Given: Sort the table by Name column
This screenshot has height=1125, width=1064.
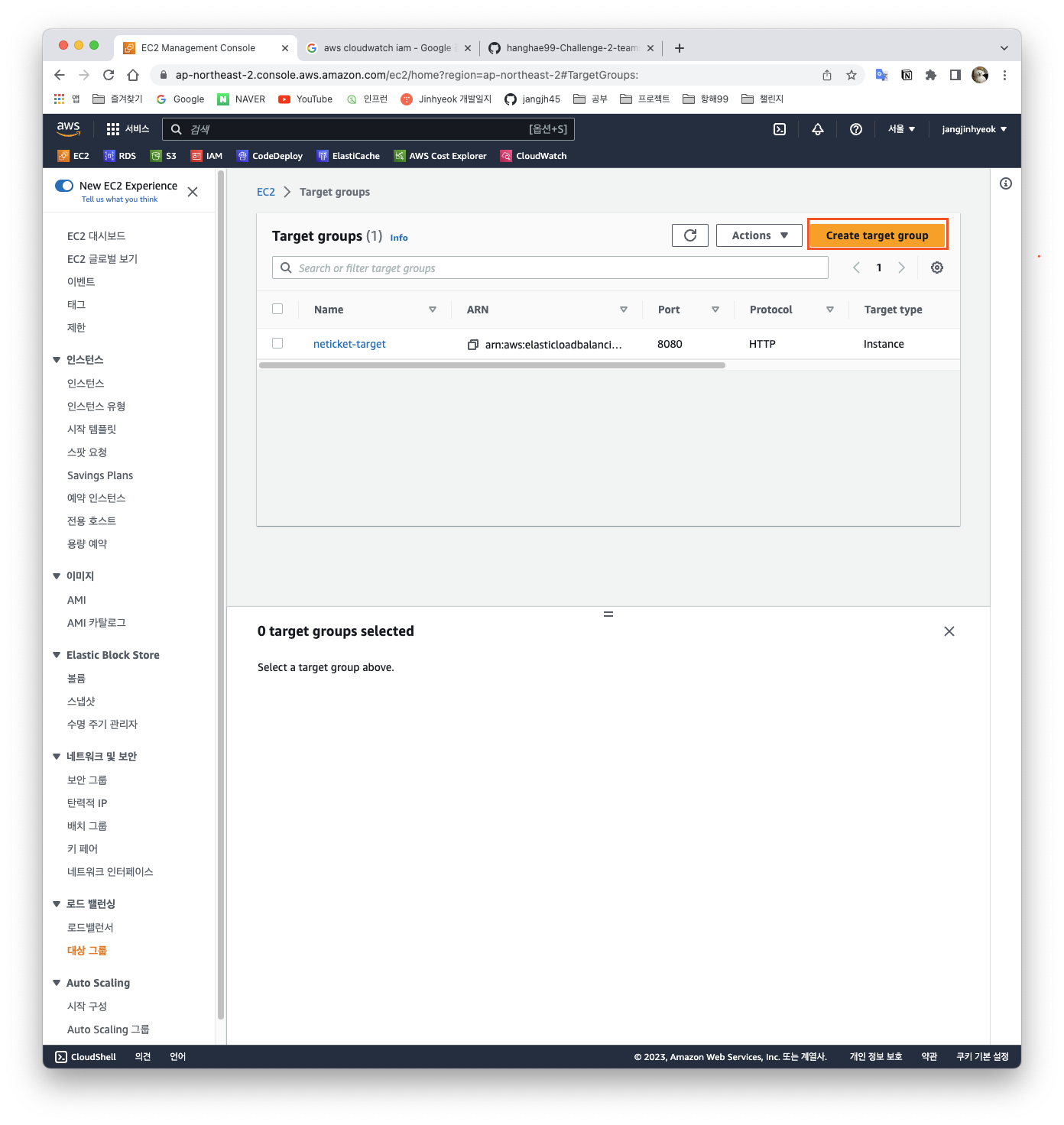Looking at the screenshot, I should pyautogui.click(x=433, y=310).
